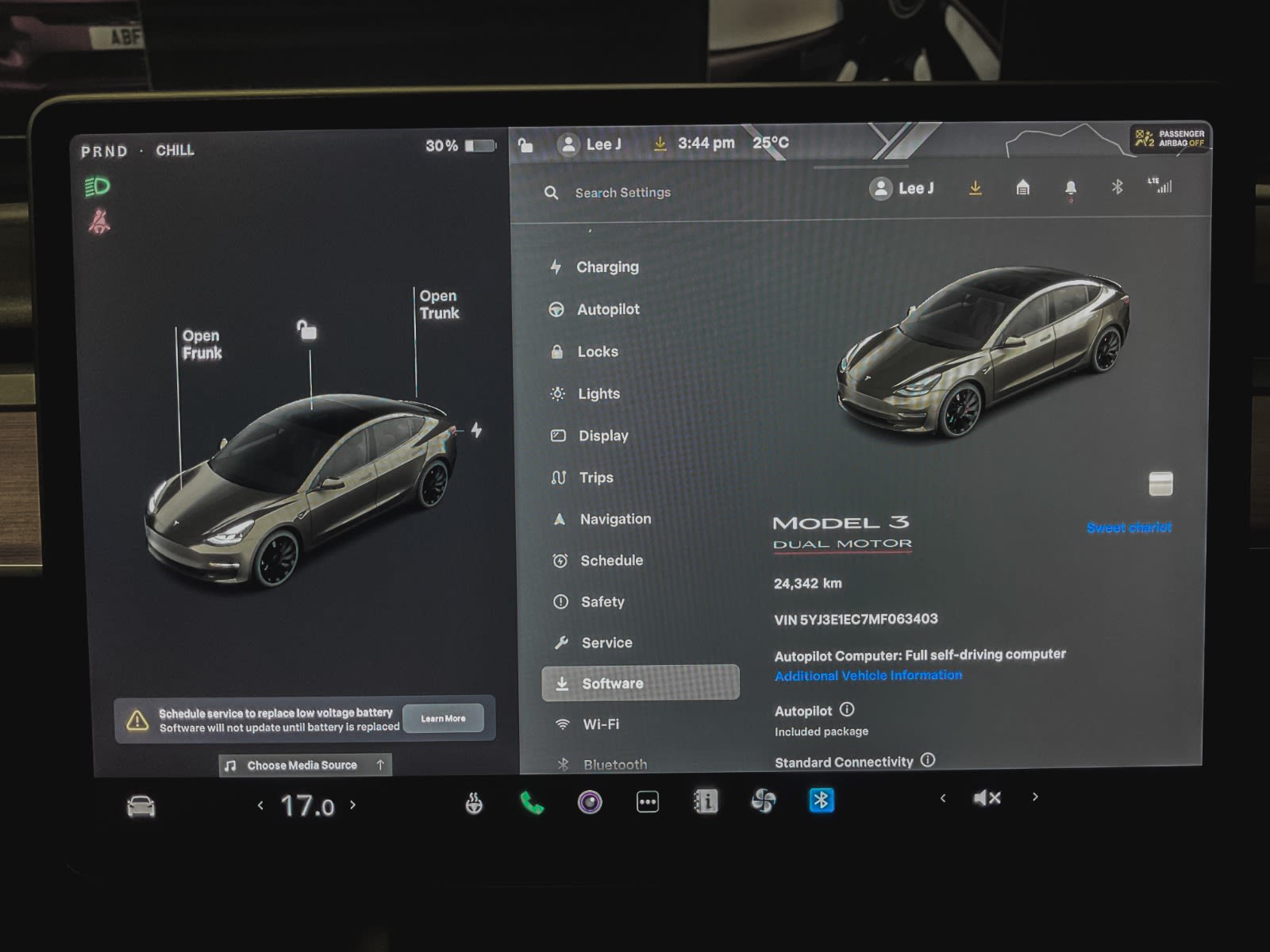Tap Open Frunk label
This screenshot has width=1270, height=952.
pos(202,344)
